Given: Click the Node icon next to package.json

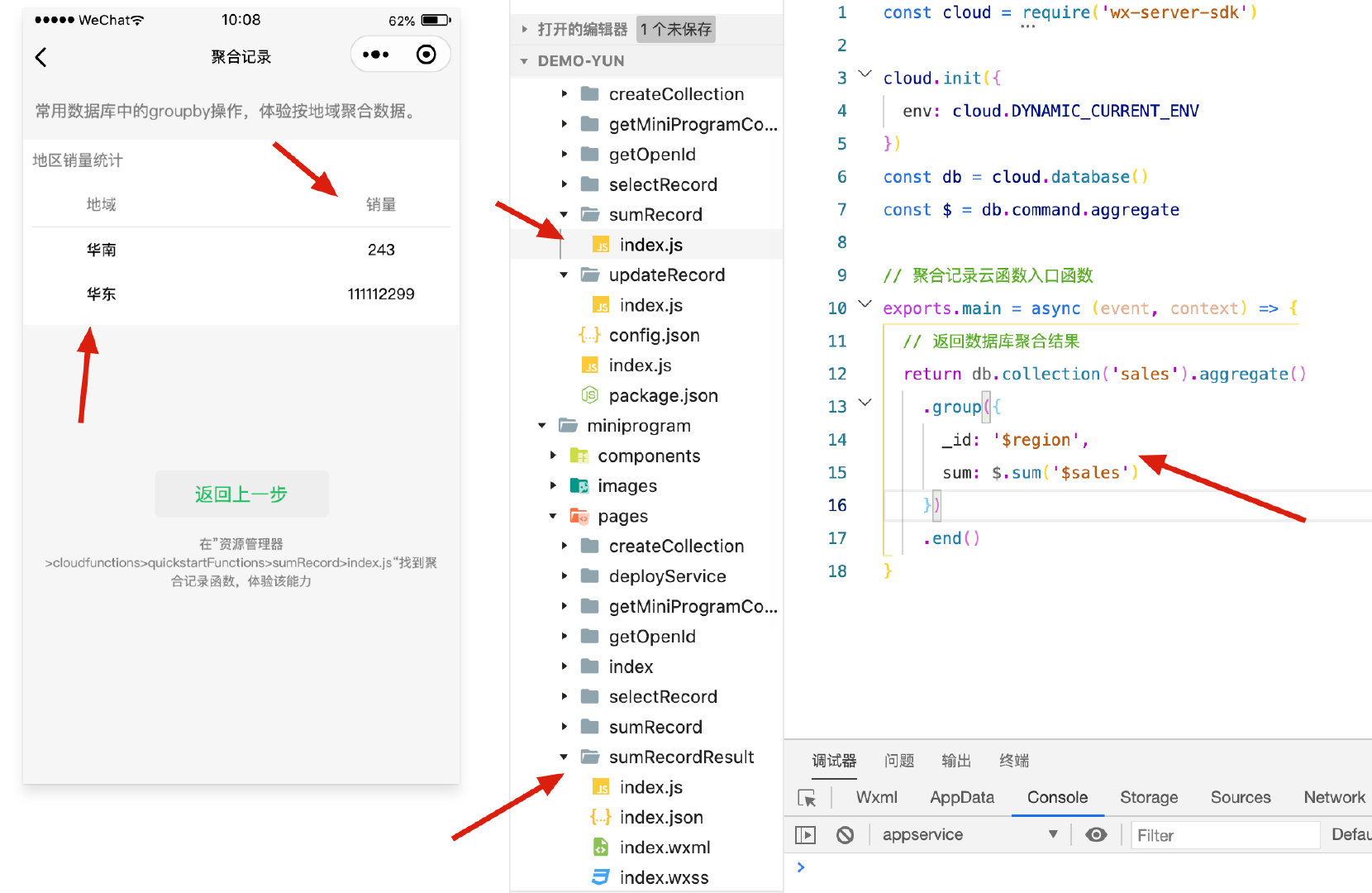Looking at the screenshot, I should [589, 395].
